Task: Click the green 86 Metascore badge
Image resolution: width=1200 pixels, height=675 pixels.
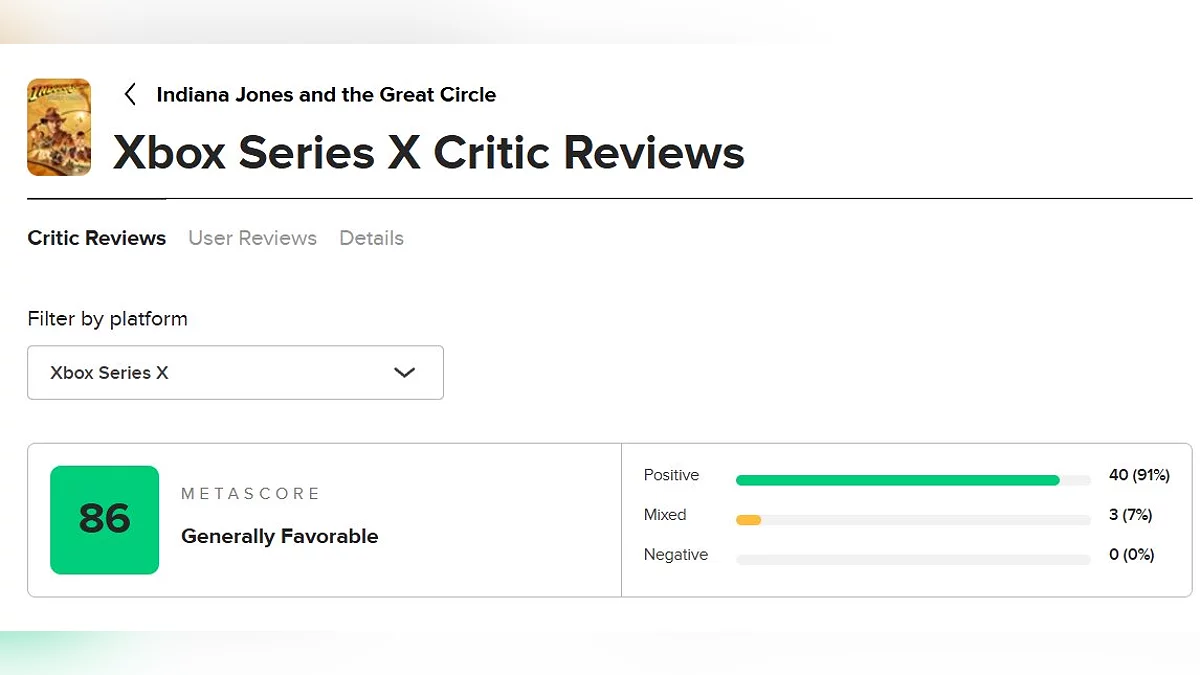Action: point(104,520)
